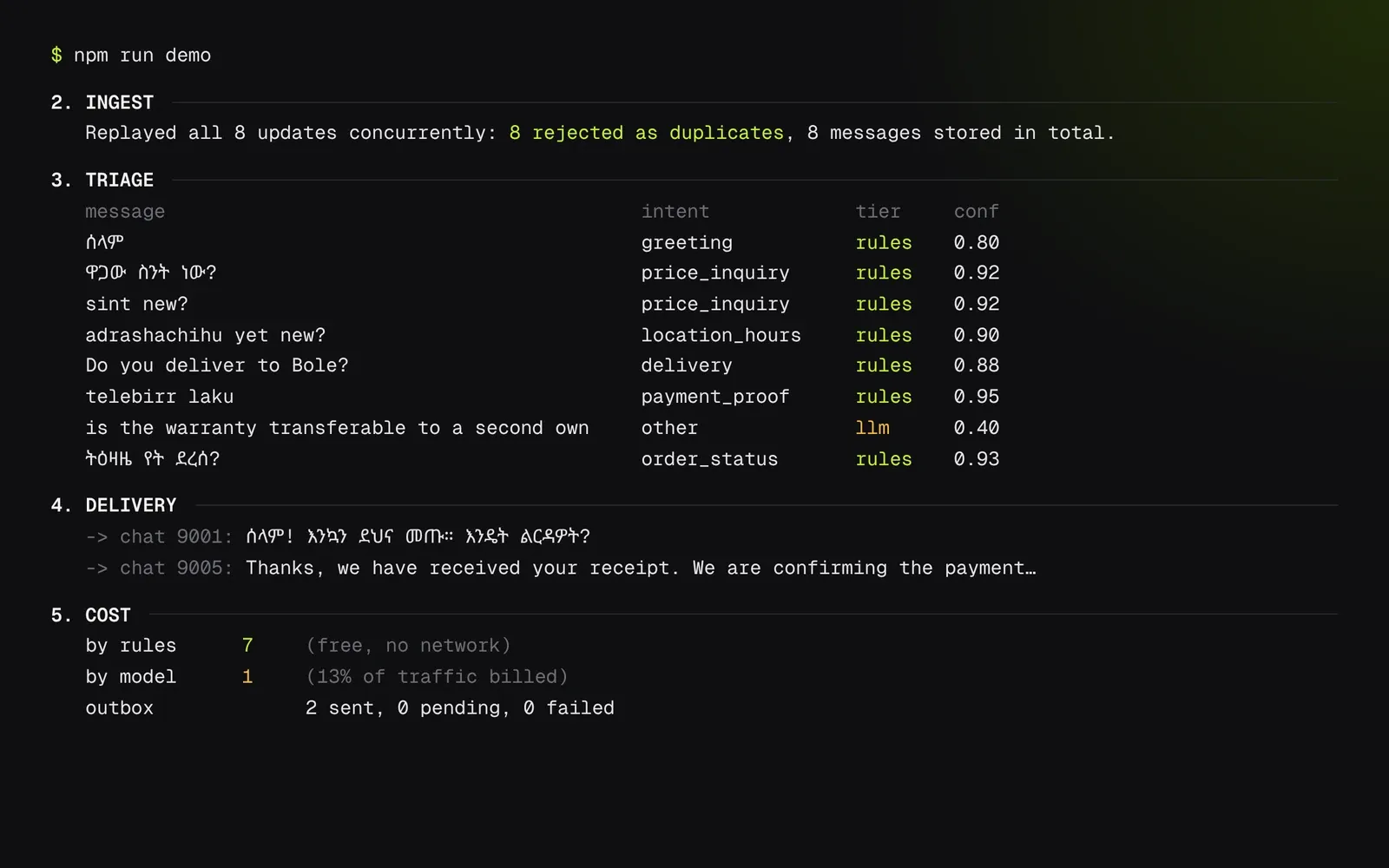Image resolution: width=1389 pixels, height=868 pixels.
Task: Click '(free, no network)' note
Action: coord(409,646)
